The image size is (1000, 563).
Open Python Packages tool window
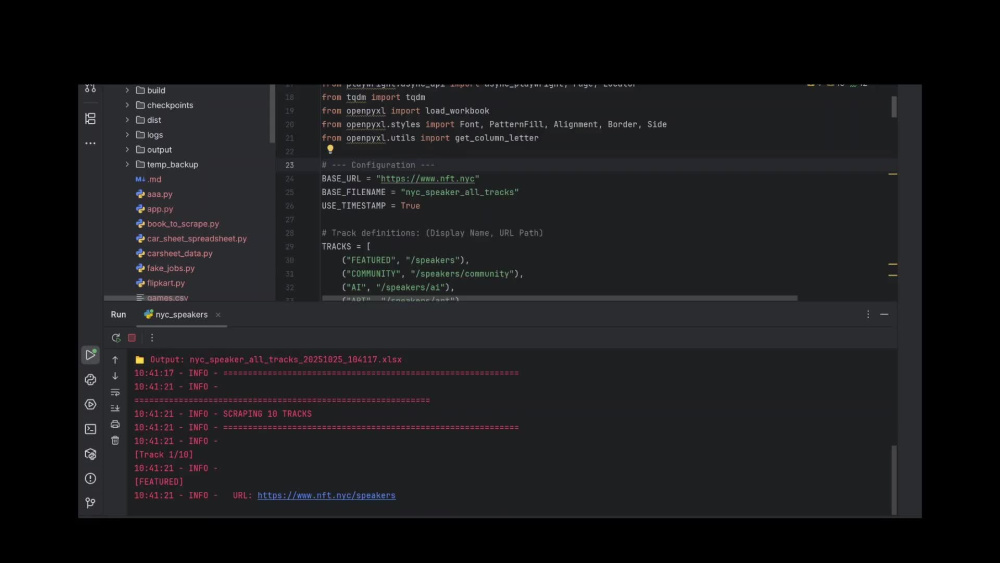click(x=91, y=453)
